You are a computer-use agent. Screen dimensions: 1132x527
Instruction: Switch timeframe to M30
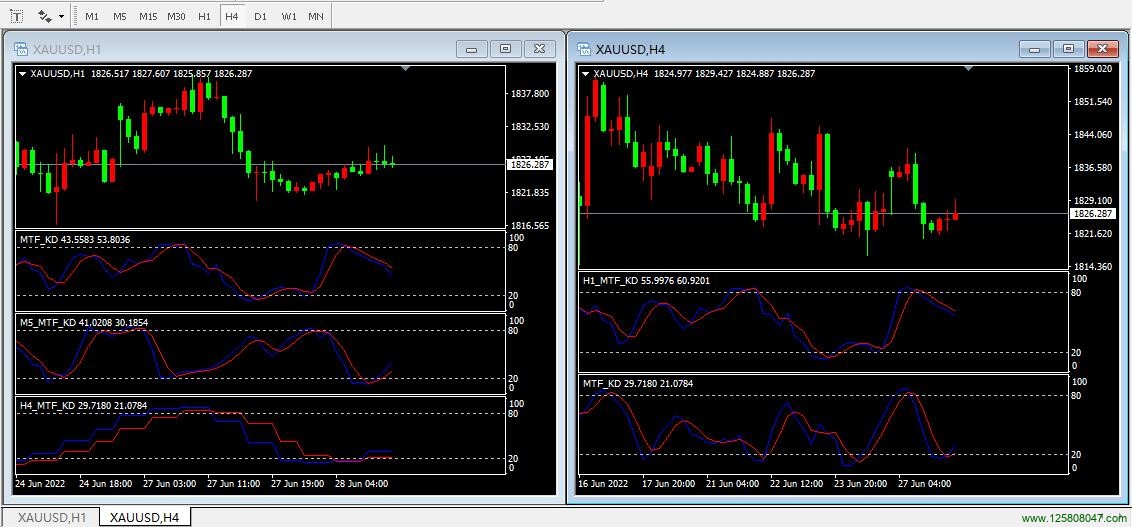[x=176, y=16]
